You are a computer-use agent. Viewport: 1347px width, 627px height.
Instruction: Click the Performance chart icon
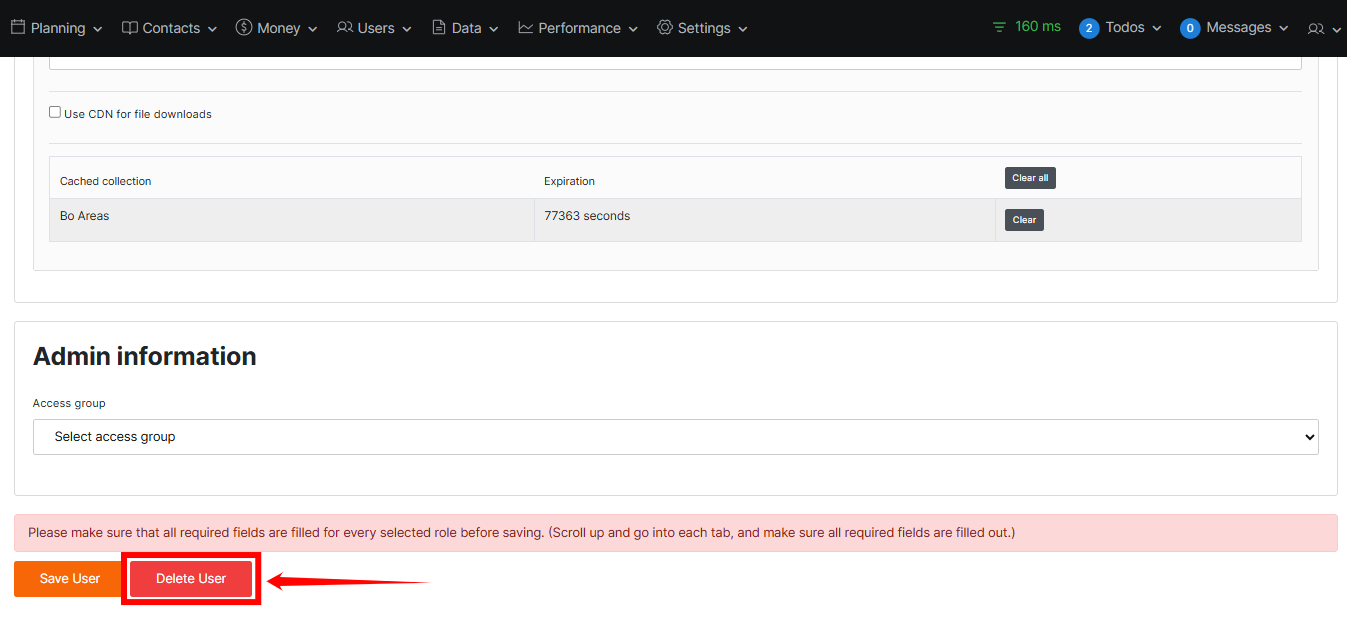526,28
